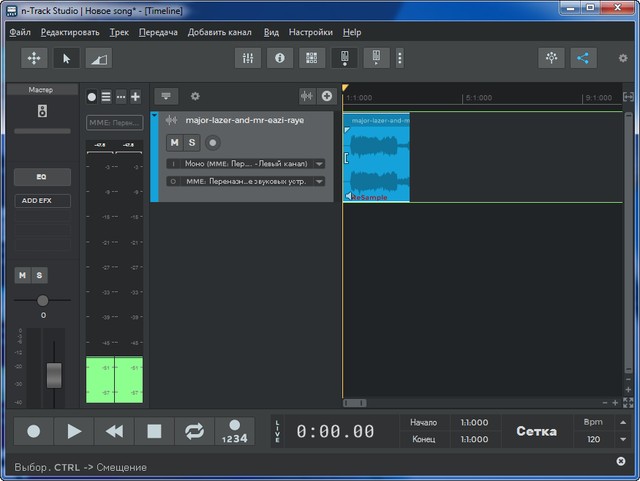This screenshot has width=640, height=481.
Task: Open the info icon in top toolbar
Action: tap(279, 58)
